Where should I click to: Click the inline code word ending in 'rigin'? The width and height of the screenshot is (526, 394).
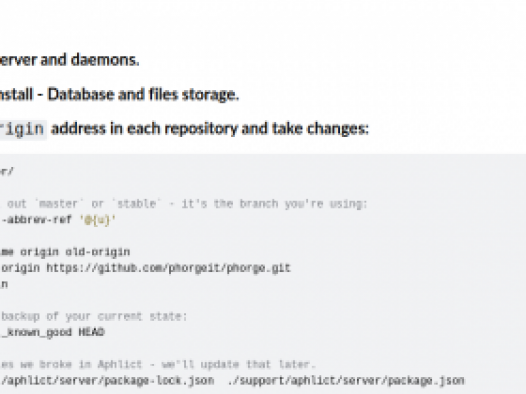(22, 129)
